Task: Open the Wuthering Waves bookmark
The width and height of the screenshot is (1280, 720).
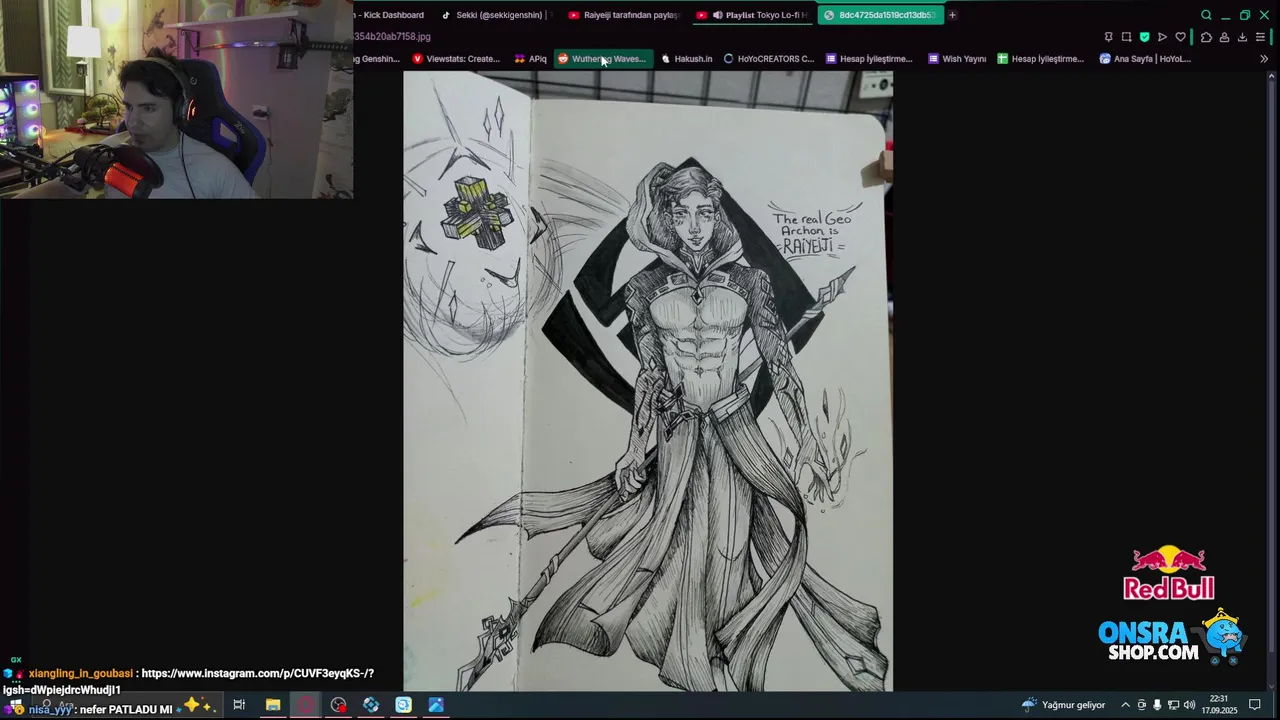Action: pyautogui.click(x=602, y=59)
